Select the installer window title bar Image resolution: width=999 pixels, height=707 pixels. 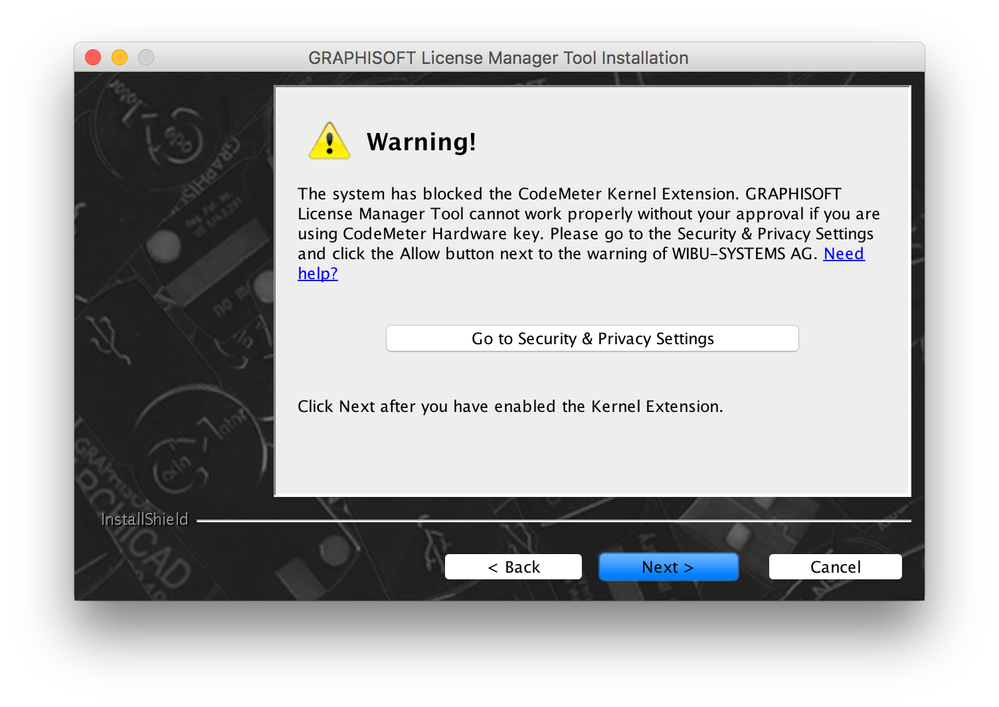coord(499,58)
